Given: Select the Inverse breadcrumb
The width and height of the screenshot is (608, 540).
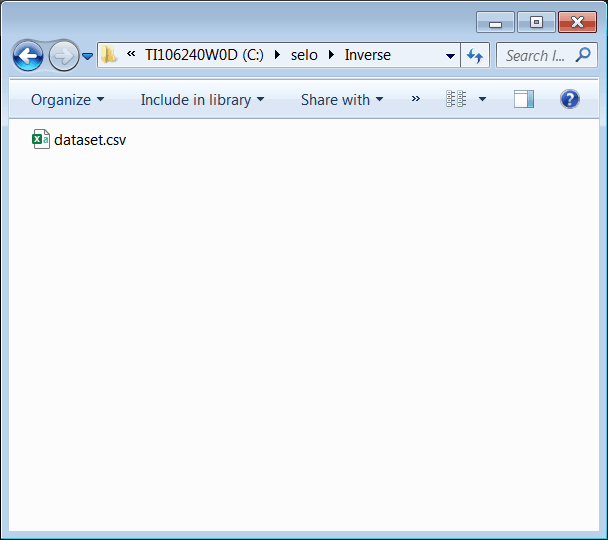Looking at the screenshot, I should coord(368,55).
